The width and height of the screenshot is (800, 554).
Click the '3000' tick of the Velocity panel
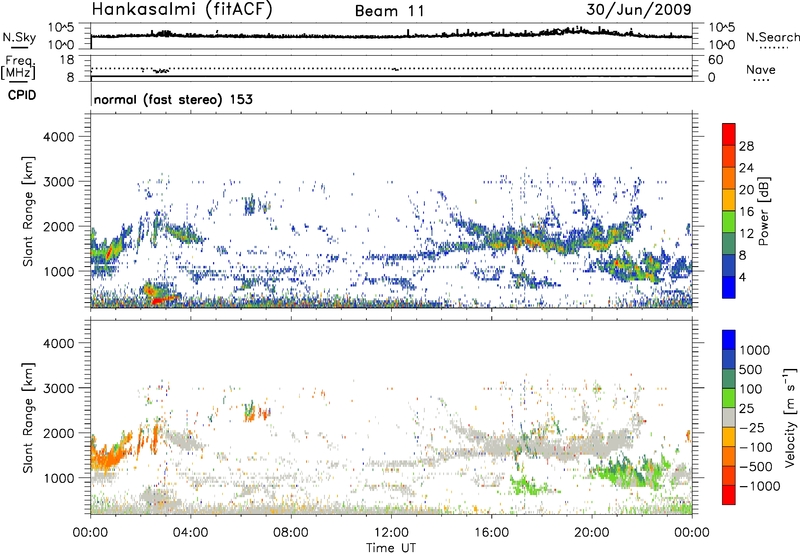click(58, 388)
